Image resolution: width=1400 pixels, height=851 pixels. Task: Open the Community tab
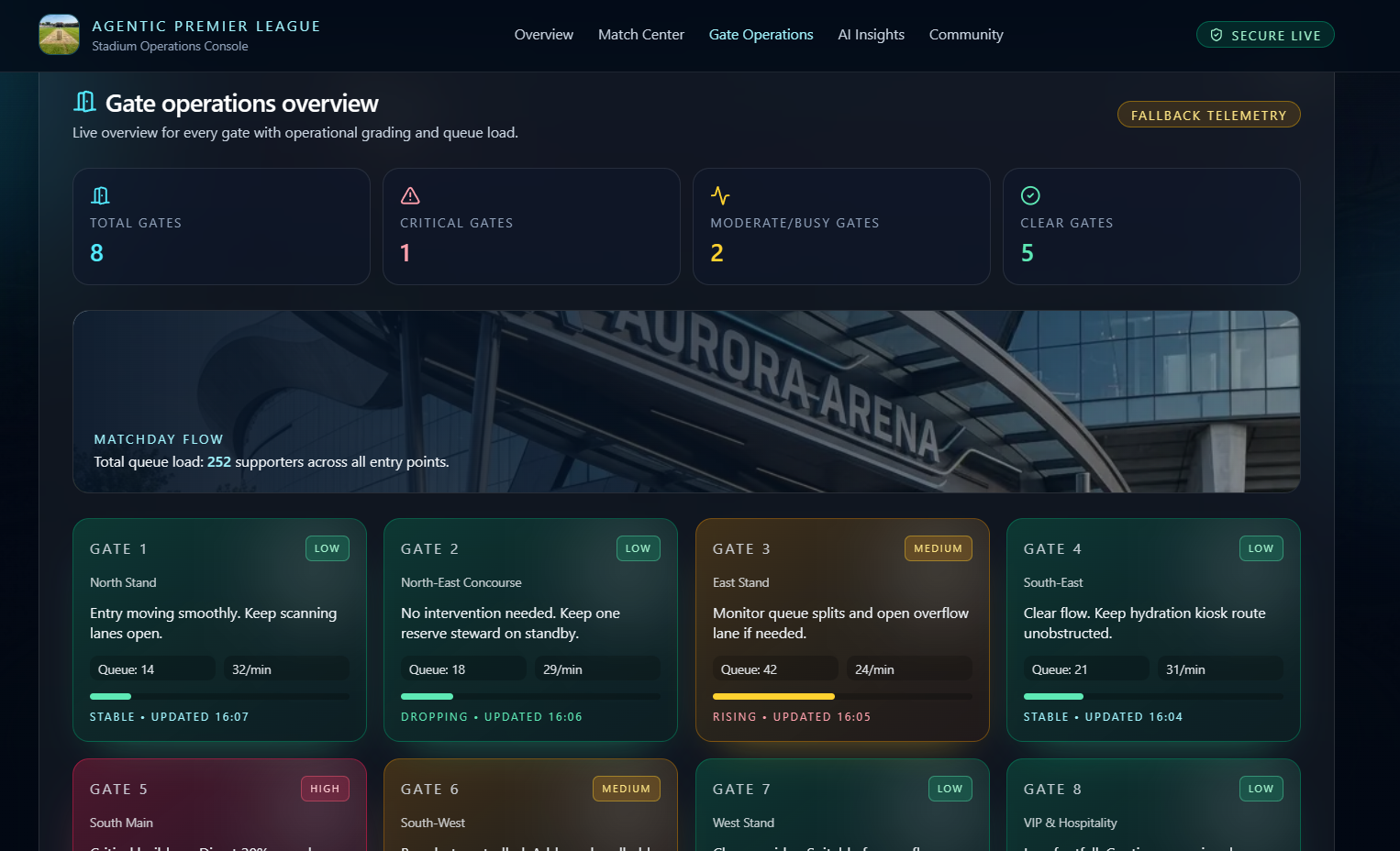coord(966,35)
